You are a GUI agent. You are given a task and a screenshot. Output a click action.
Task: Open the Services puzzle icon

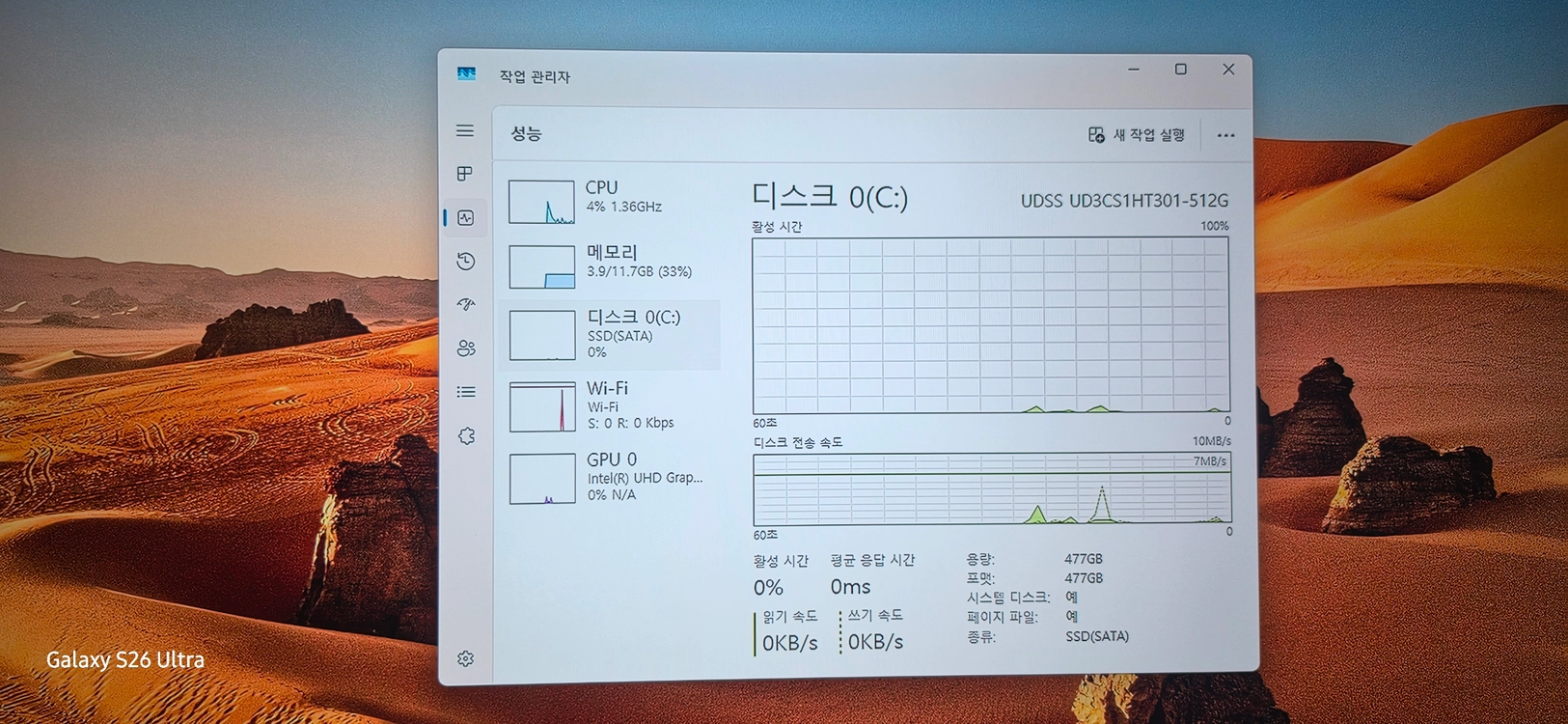tap(467, 436)
